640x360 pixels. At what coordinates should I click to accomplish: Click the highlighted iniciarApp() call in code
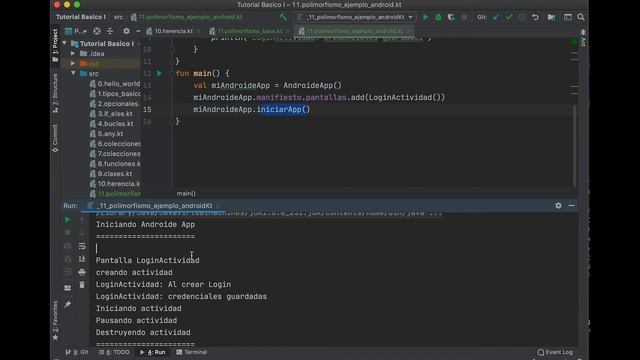pyautogui.click(x=283, y=109)
